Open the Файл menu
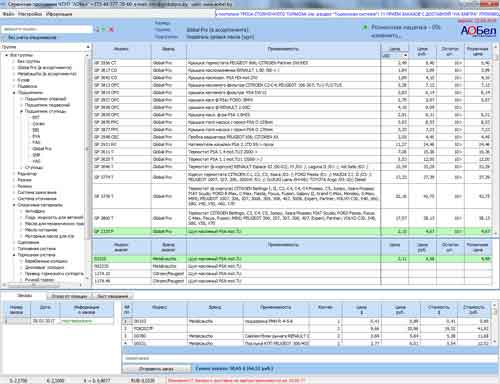The height and width of the screenshot is (384, 500). point(8,14)
